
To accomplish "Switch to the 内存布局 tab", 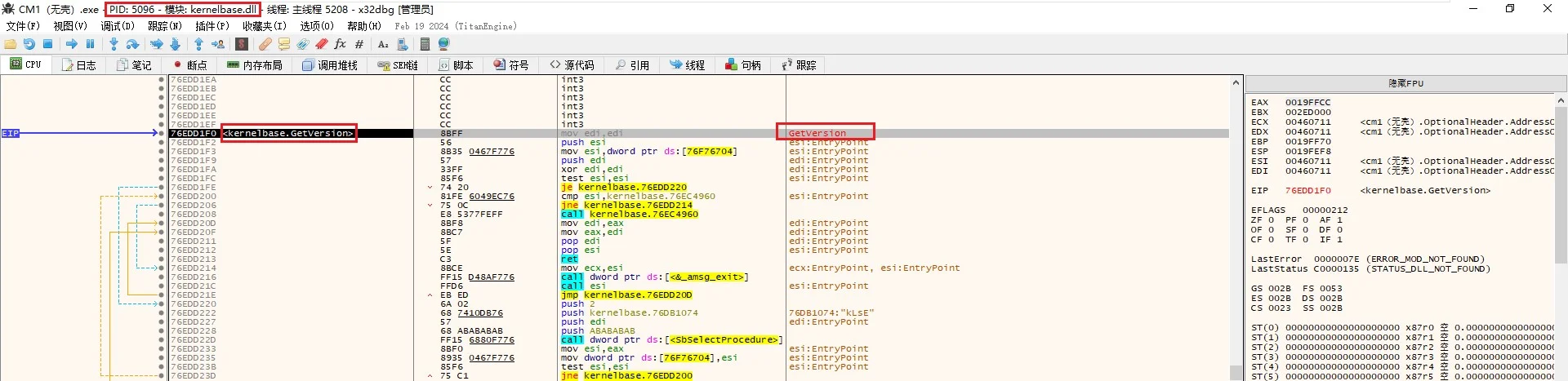I will (255, 65).
